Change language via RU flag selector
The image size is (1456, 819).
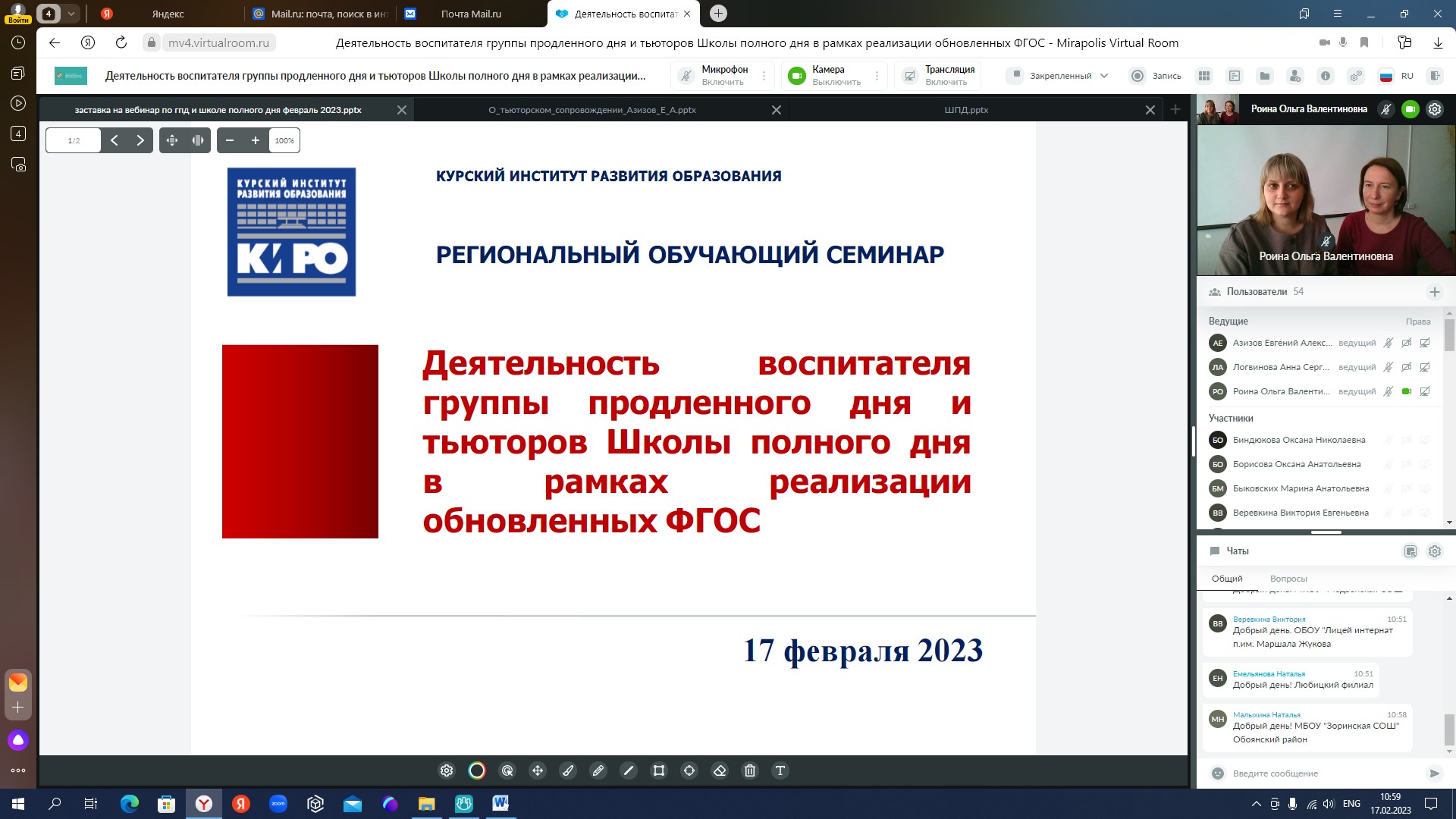click(x=1396, y=76)
